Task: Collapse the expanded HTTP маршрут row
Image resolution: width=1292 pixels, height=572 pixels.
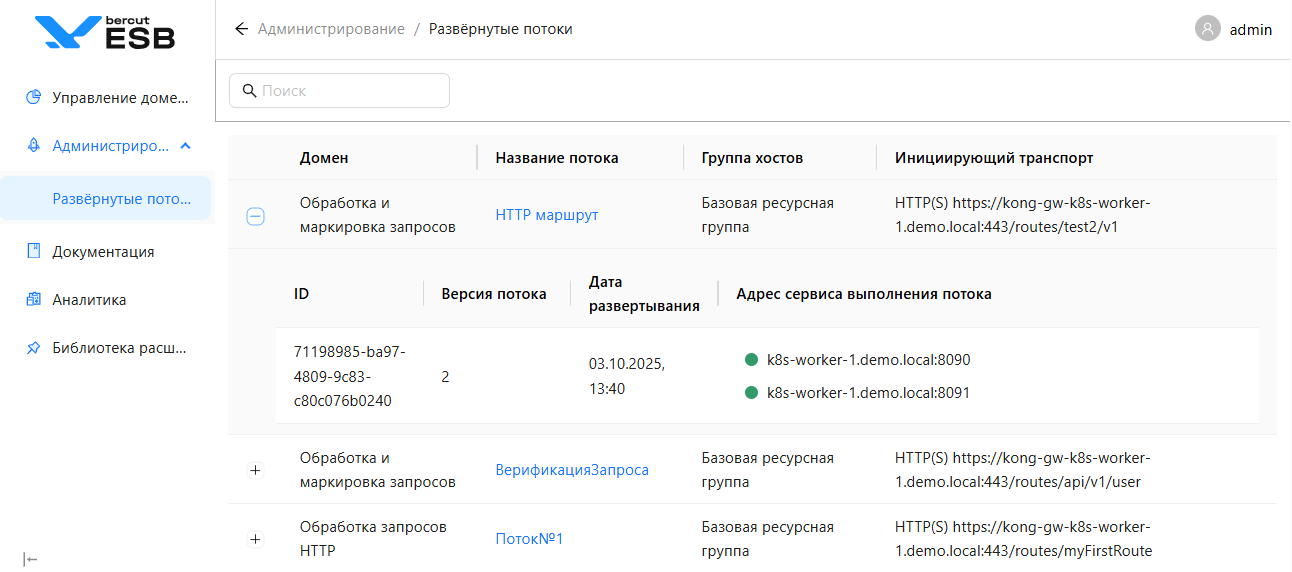Action: click(x=255, y=216)
